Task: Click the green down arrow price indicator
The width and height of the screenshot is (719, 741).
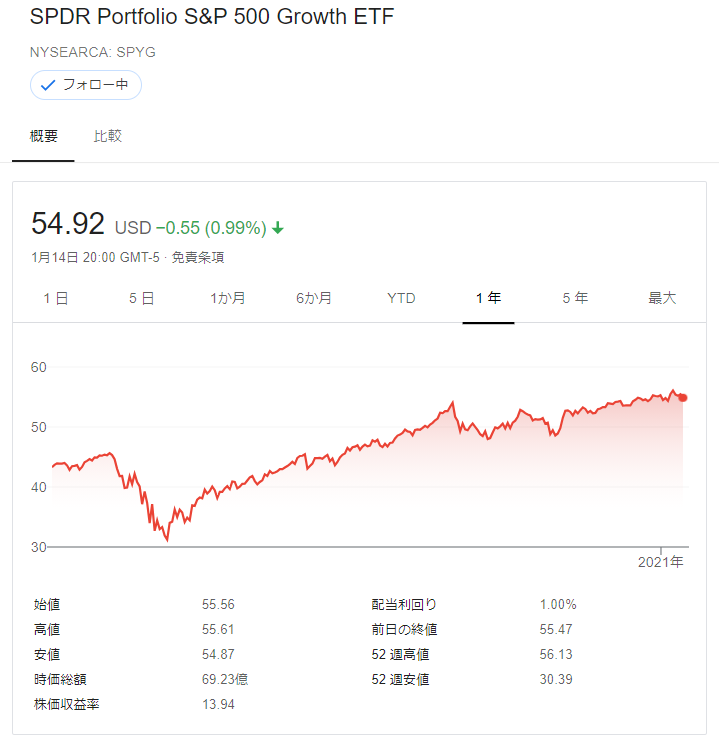Action: (x=278, y=228)
